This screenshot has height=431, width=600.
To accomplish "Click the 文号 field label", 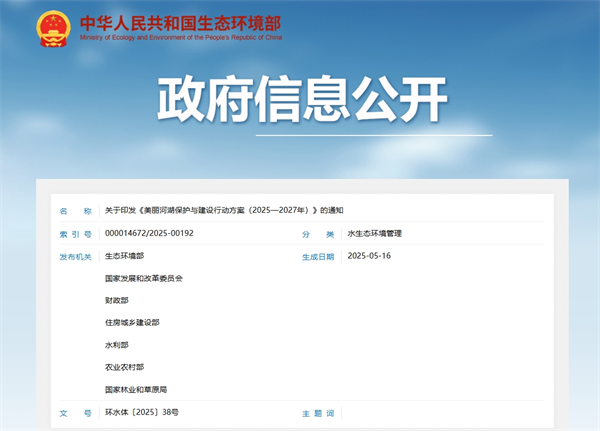I will [x=76, y=413].
